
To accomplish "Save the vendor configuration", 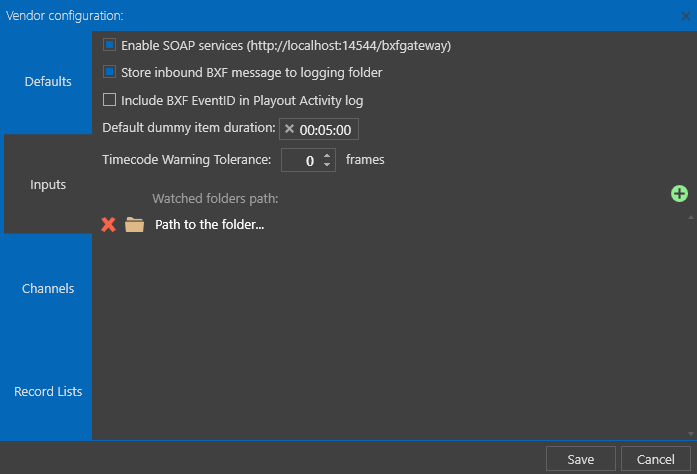I will [x=581, y=459].
